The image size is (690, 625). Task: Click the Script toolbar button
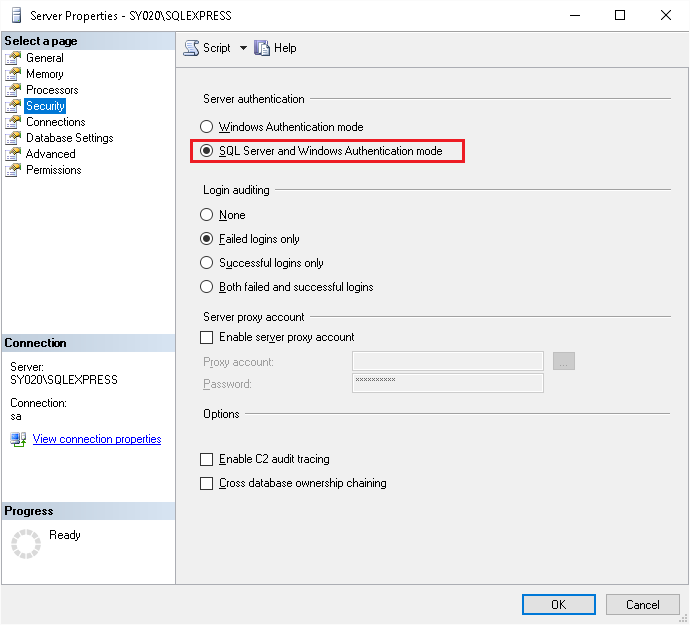click(208, 48)
